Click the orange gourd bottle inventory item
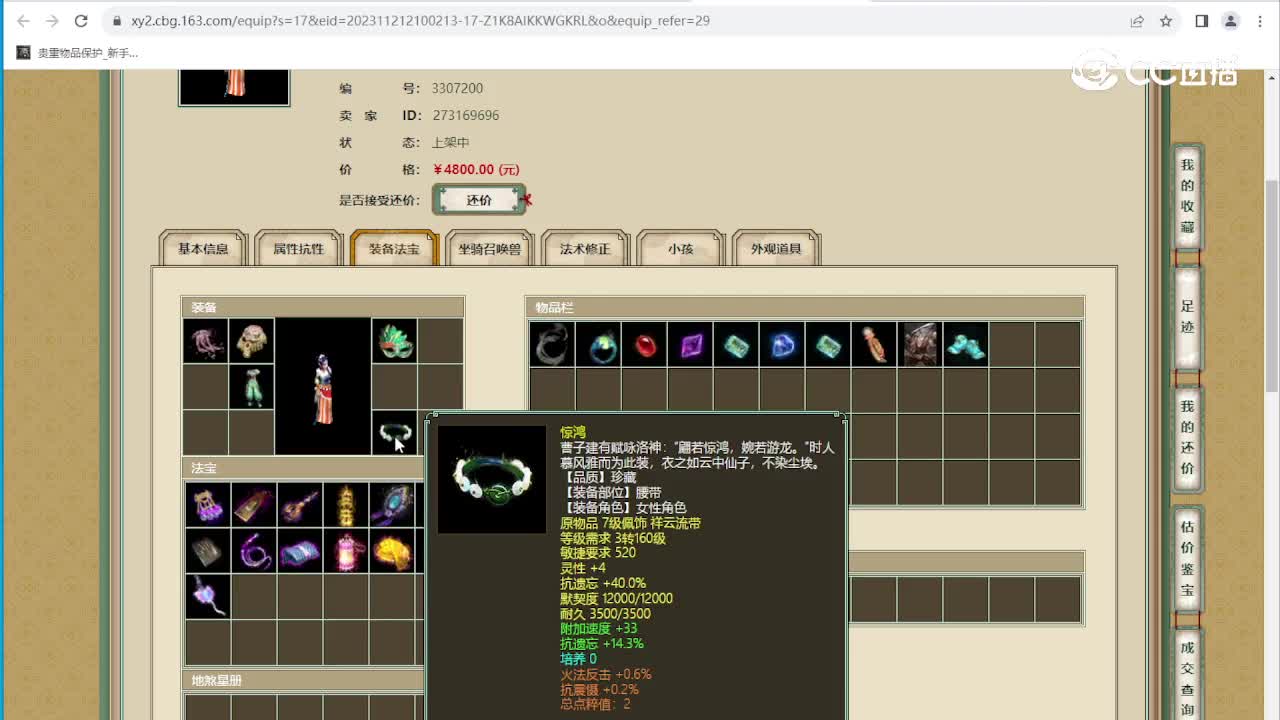1280x720 pixels. (874, 344)
